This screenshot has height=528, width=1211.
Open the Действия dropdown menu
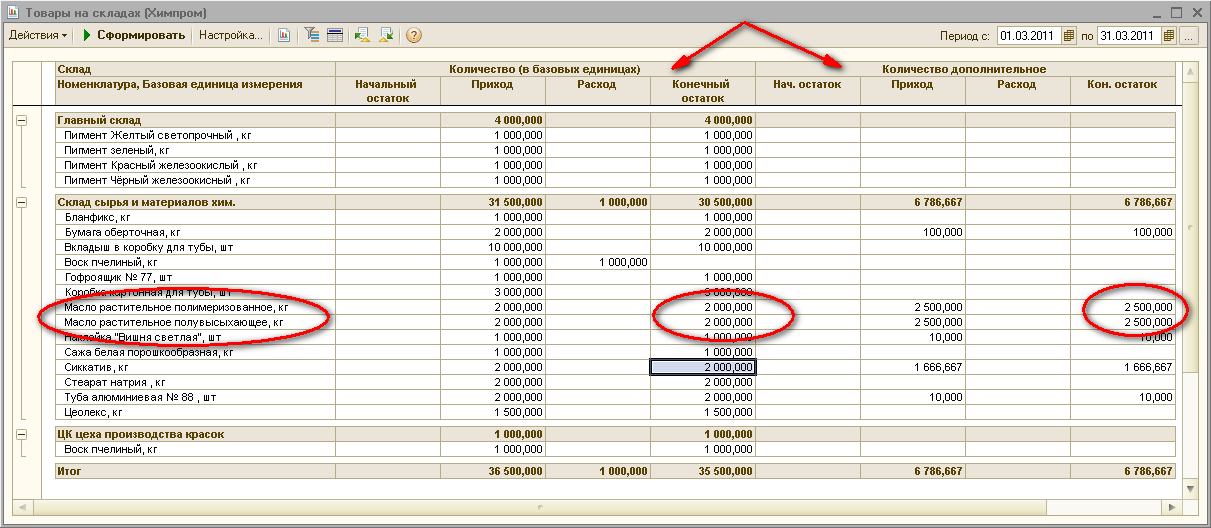pos(38,35)
